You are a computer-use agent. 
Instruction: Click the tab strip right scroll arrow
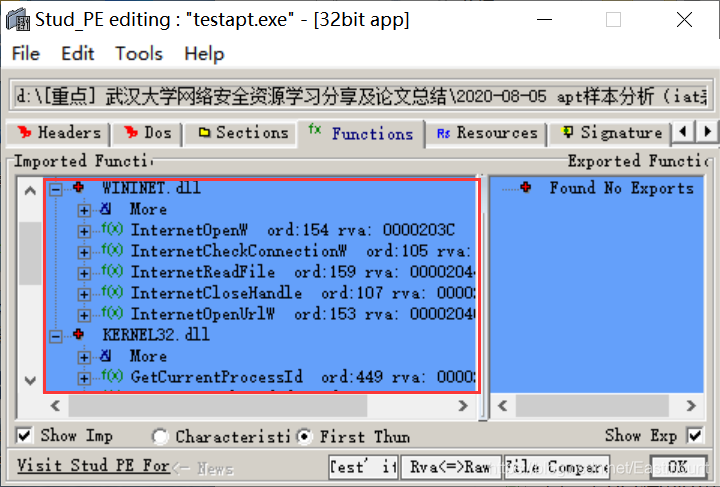pyautogui.click(x=708, y=132)
